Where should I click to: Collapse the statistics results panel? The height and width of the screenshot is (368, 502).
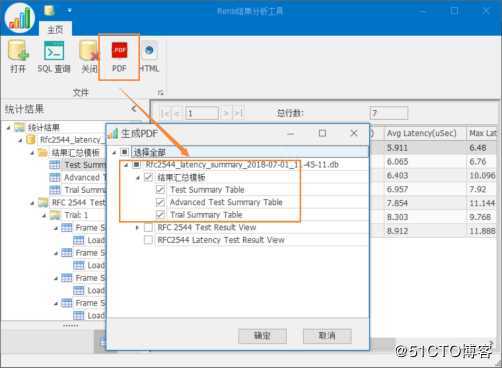(x=134, y=108)
